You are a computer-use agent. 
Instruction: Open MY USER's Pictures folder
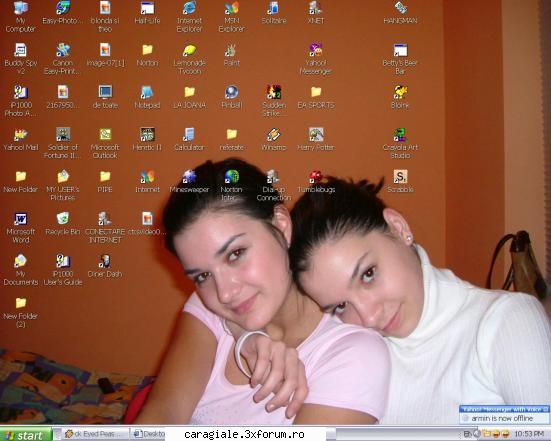pos(63,186)
